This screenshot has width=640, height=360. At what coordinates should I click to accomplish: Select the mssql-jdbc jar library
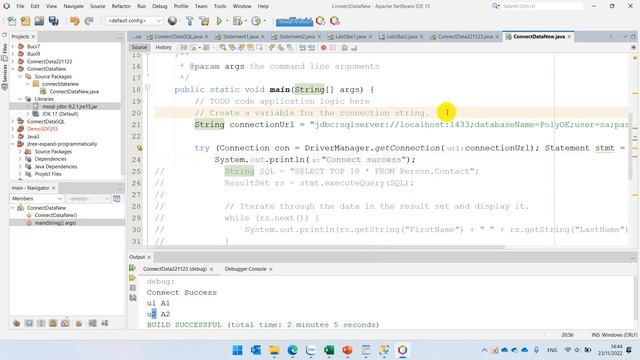point(70,106)
